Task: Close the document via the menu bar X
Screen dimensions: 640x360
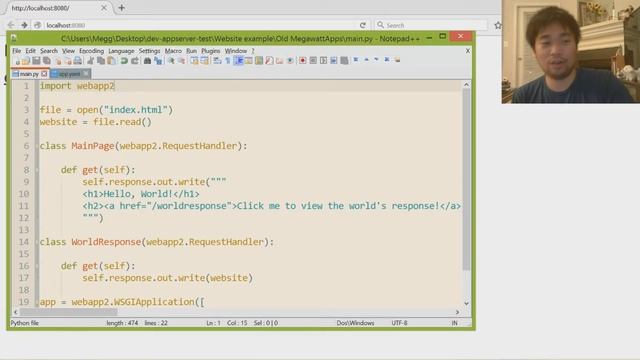Action: 468,51
